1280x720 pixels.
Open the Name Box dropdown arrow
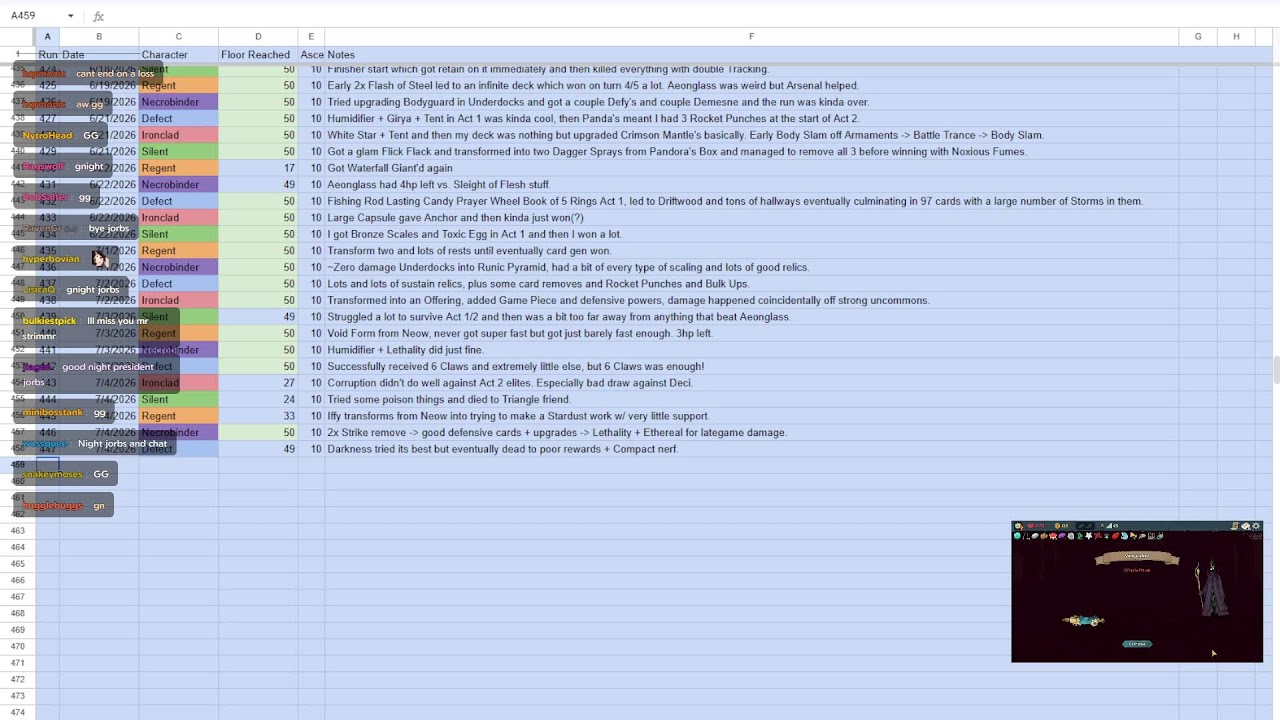tap(70, 16)
